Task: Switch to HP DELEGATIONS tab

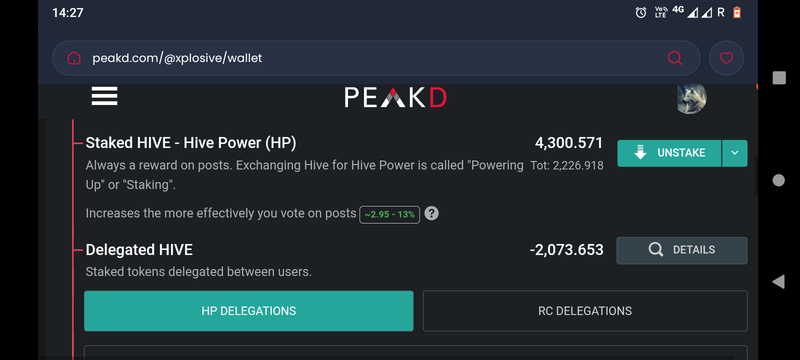Action: click(248, 311)
